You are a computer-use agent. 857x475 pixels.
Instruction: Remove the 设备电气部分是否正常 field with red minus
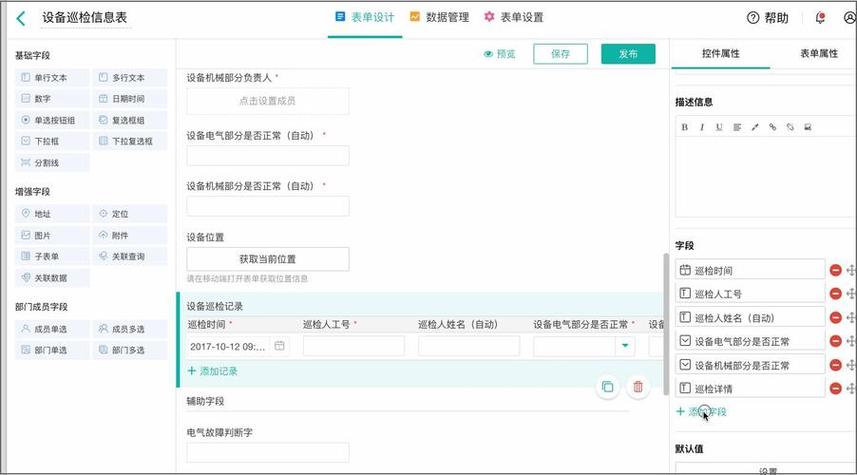pos(835,341)
